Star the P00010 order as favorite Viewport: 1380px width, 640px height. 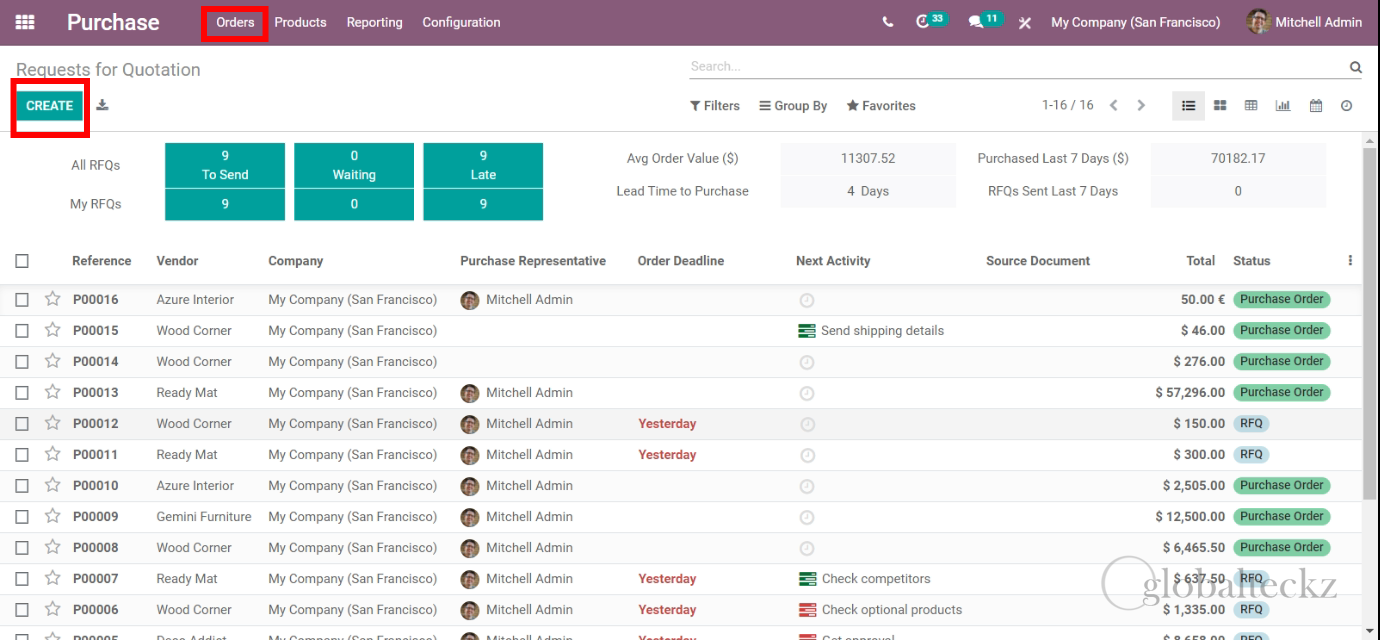(x=53, y=485)
